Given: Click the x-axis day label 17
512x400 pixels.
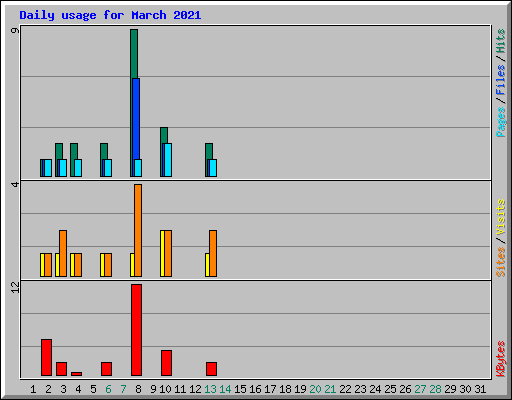Looking at the screenshot, I should coord(270,389).
